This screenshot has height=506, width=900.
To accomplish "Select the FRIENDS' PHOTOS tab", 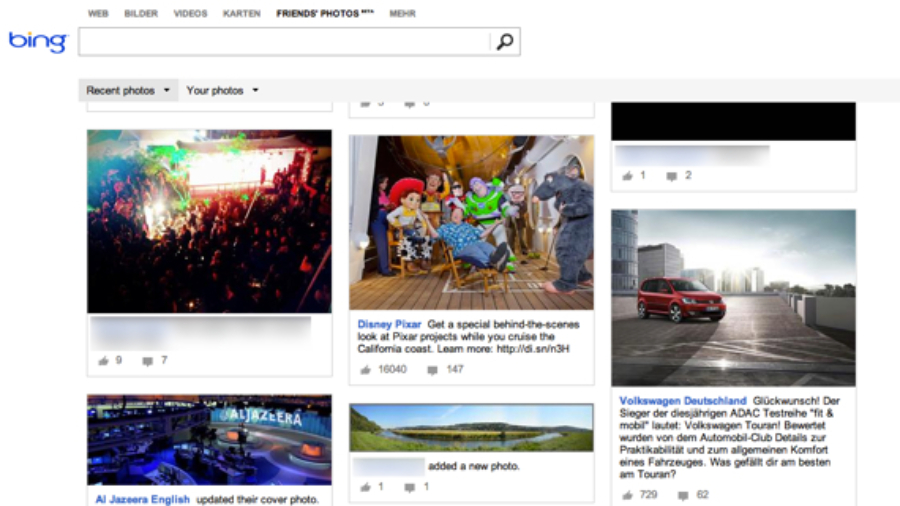I will pyautogui.click(x=325, y=13).
